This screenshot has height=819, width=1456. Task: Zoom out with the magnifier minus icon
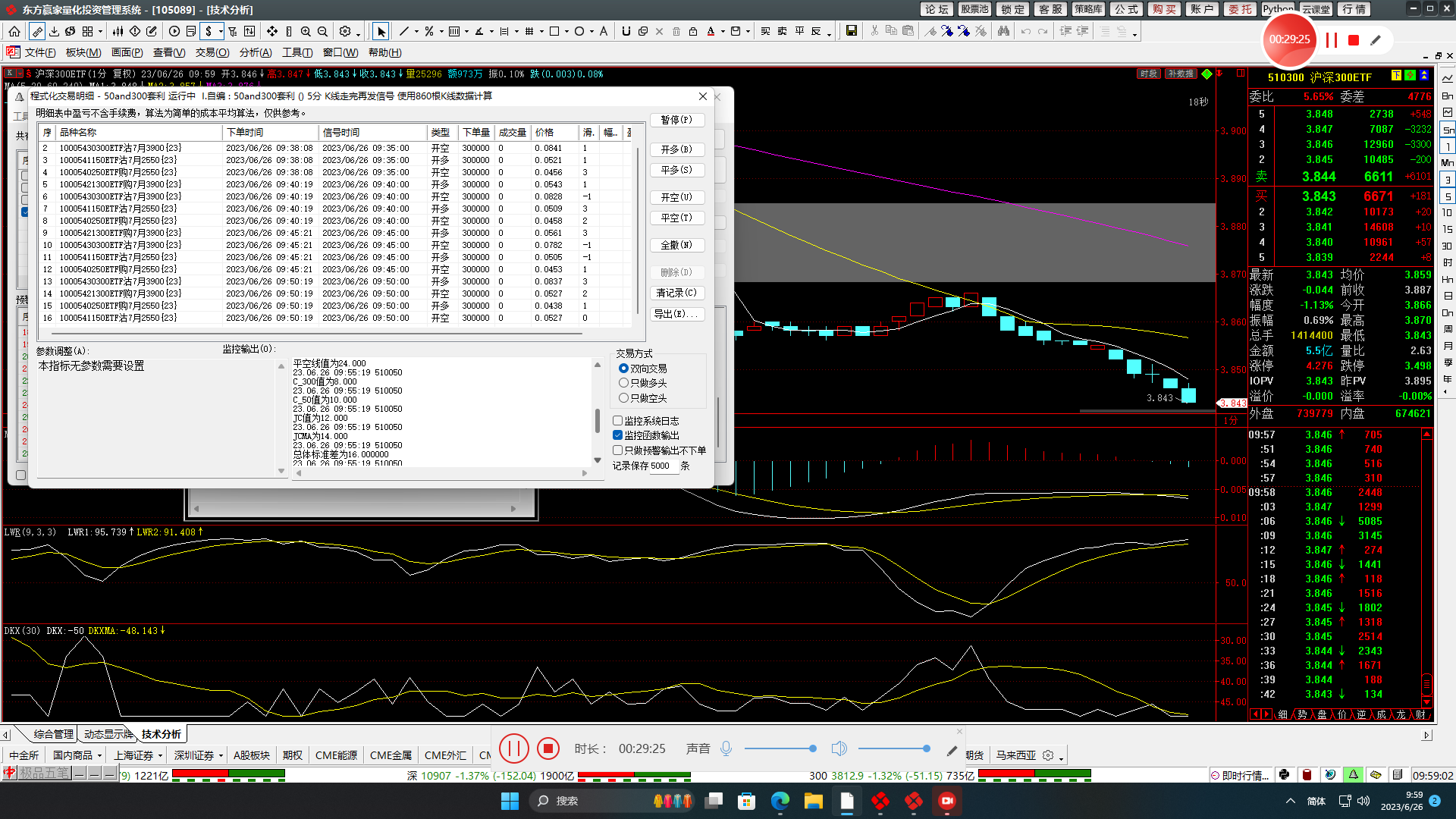point(322,31)
